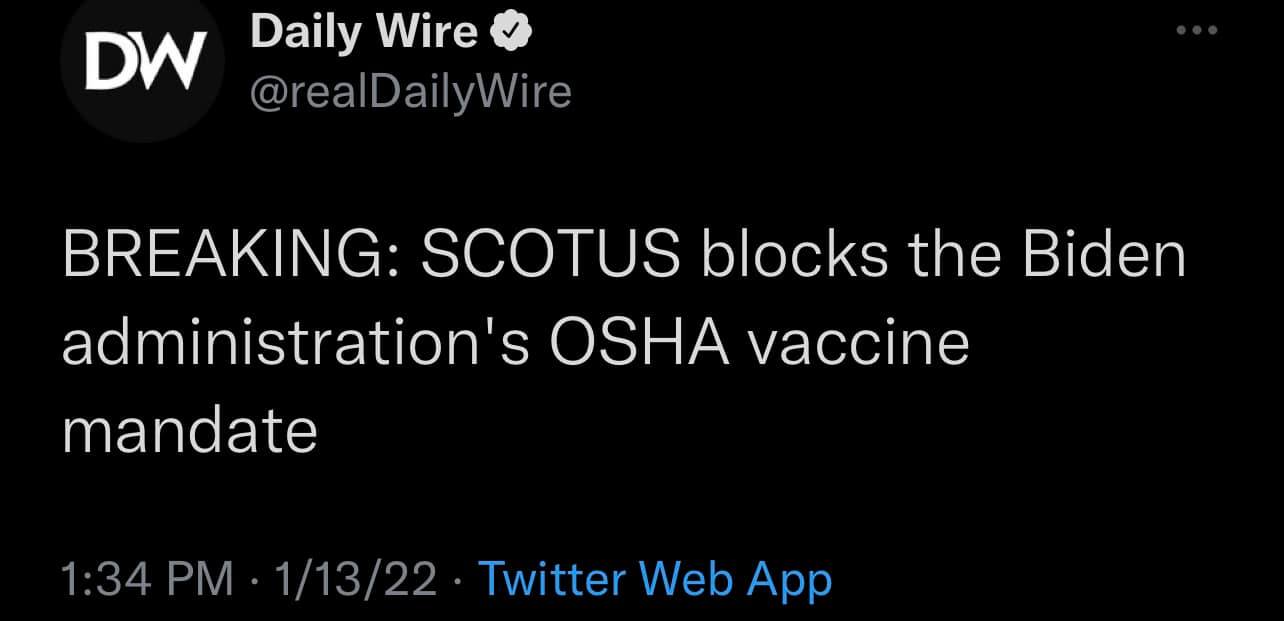Image resolution: width=1284 pixels, height=621 pixels.
Task: Click the word Twitter in the source label
Action: tap(552, 580)
